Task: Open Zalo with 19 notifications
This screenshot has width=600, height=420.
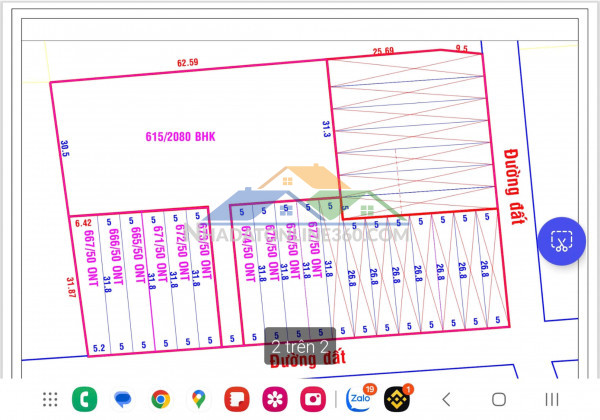Action: (360, 398)
